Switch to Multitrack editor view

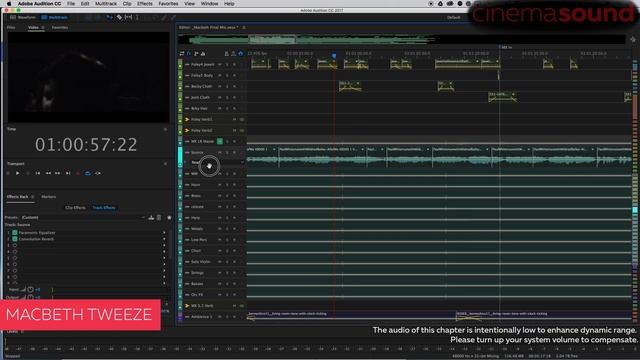click(x=55, y=18)
